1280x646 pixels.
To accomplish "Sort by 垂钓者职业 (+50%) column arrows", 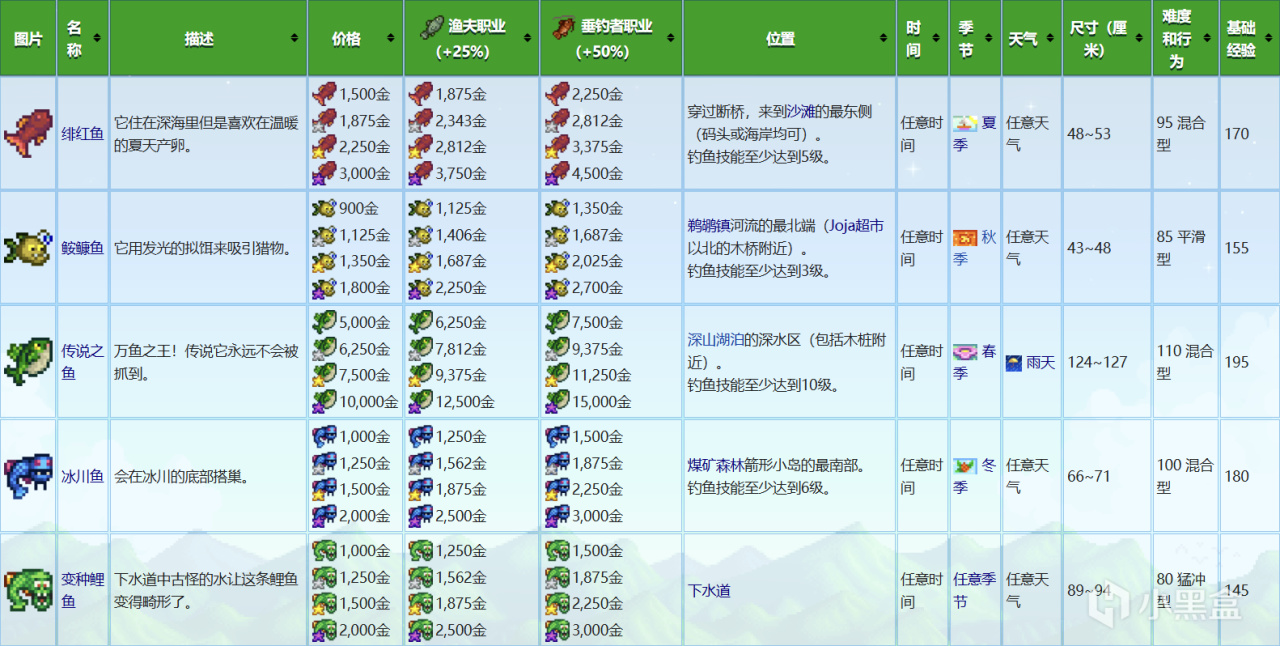I will coord(670,38).
